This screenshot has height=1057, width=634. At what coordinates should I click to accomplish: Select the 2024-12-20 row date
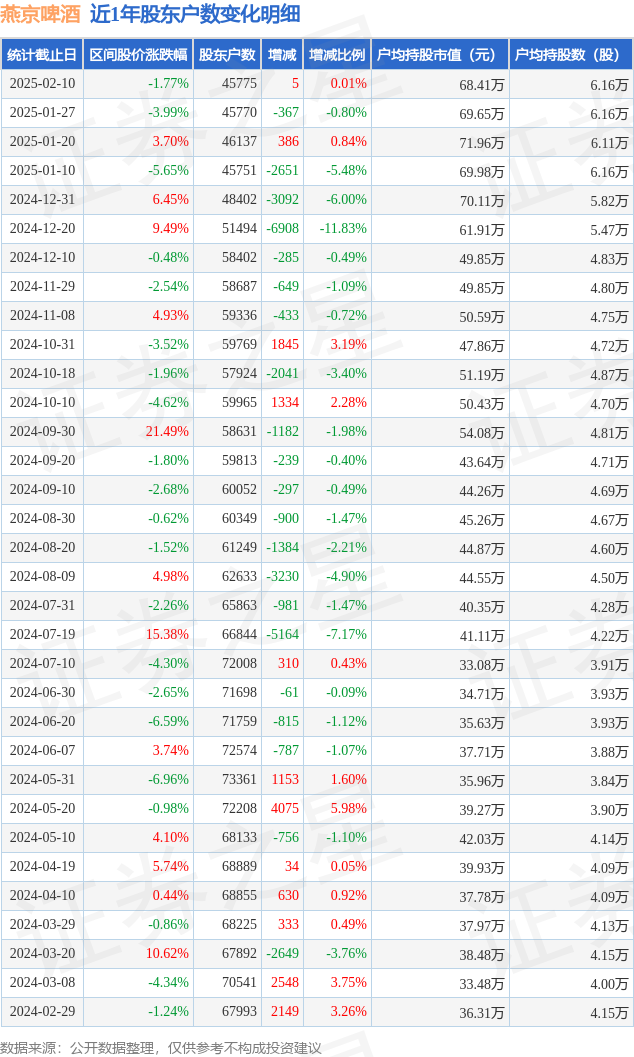(x=42, y=229)
